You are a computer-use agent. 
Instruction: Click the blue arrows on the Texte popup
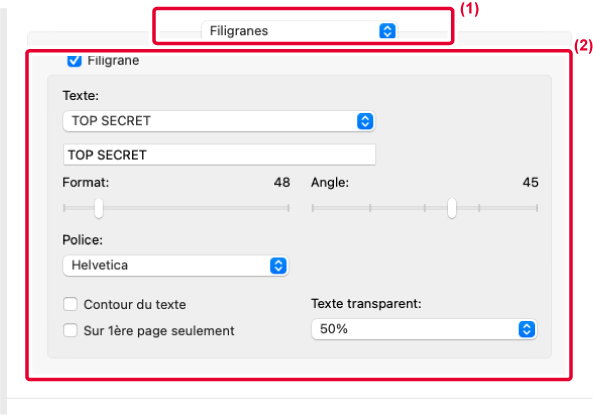click(365, 121)
